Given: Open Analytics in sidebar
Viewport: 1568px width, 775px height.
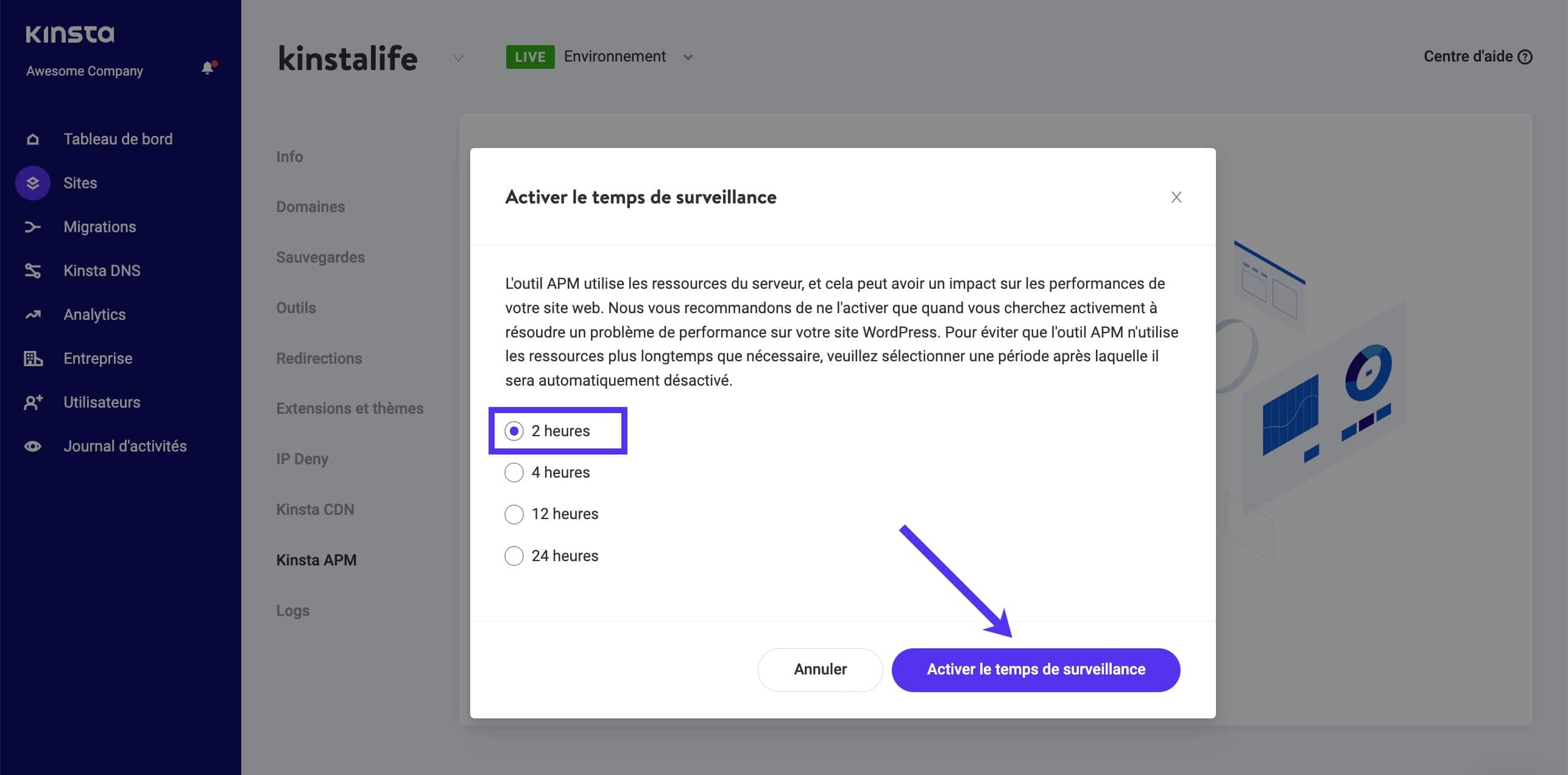Looking at the screenshot, I should [x=95, y=315].
